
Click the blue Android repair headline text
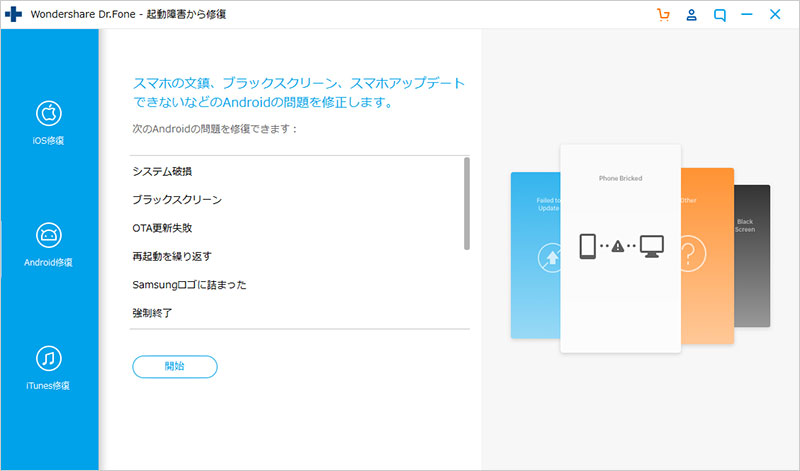pyautogui.click(x=299, y=92)
